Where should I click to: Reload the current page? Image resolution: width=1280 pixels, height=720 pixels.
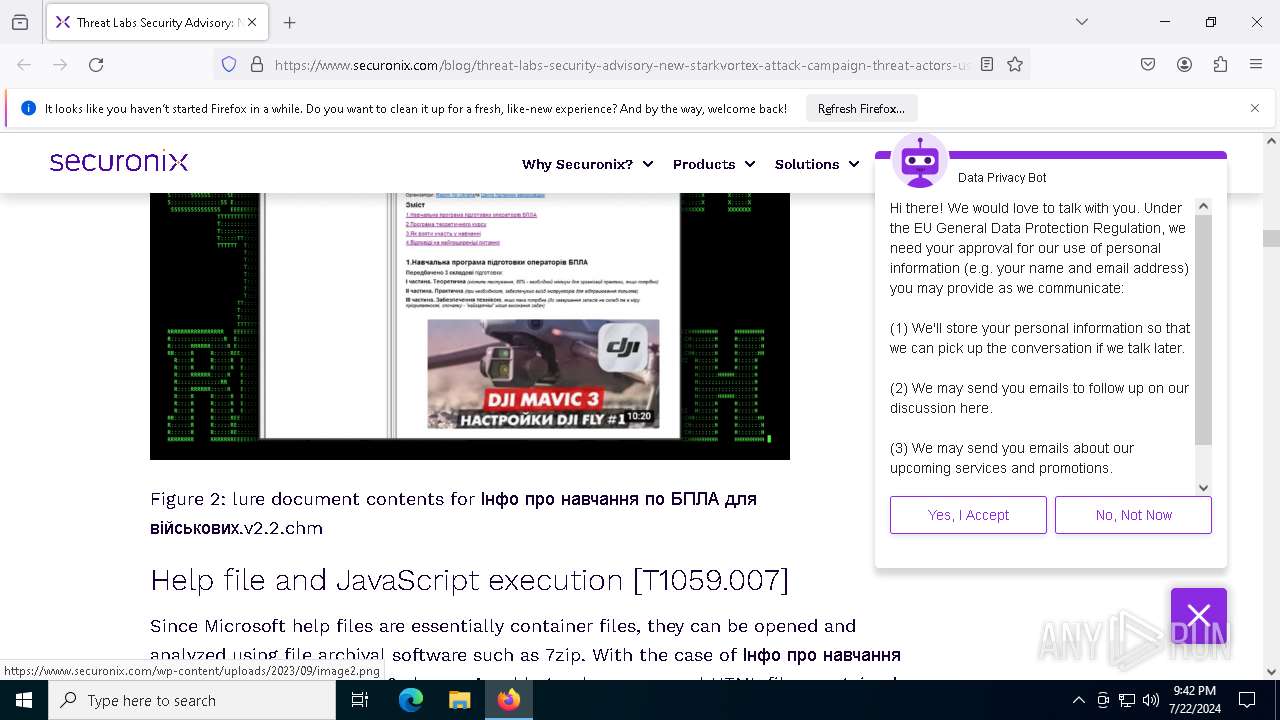click(96, 64)
